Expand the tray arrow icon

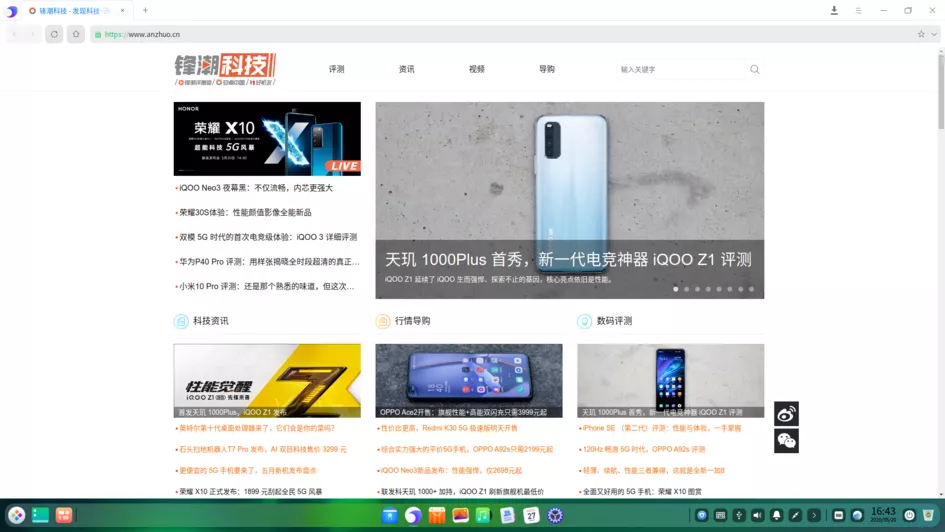pos(814,515)
